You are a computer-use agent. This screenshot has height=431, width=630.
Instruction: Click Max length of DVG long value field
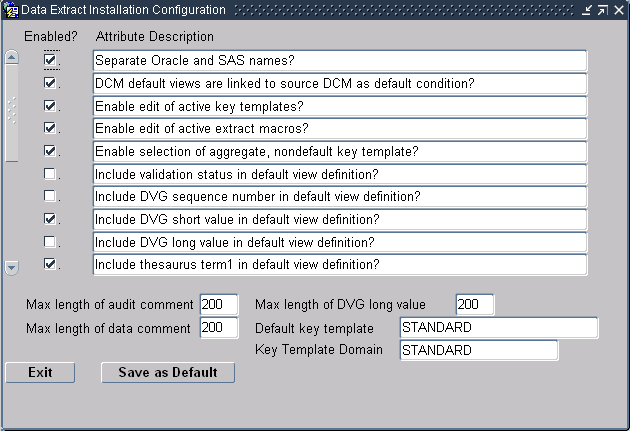(475, 304)
